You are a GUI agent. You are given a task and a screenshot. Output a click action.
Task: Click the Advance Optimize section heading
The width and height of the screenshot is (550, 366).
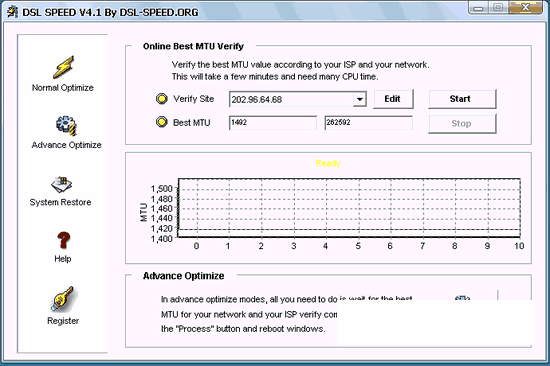pyautogui.click(x=183, y=276)
